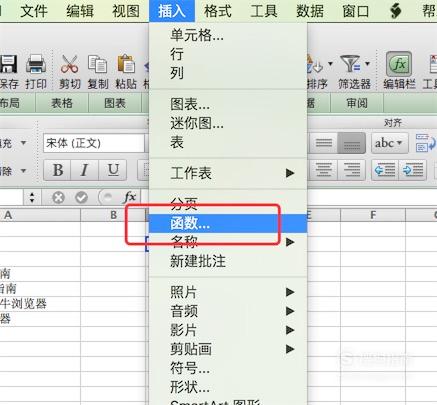
Task: Select bottom vertical alignment button
Action: tap(352, 143)
